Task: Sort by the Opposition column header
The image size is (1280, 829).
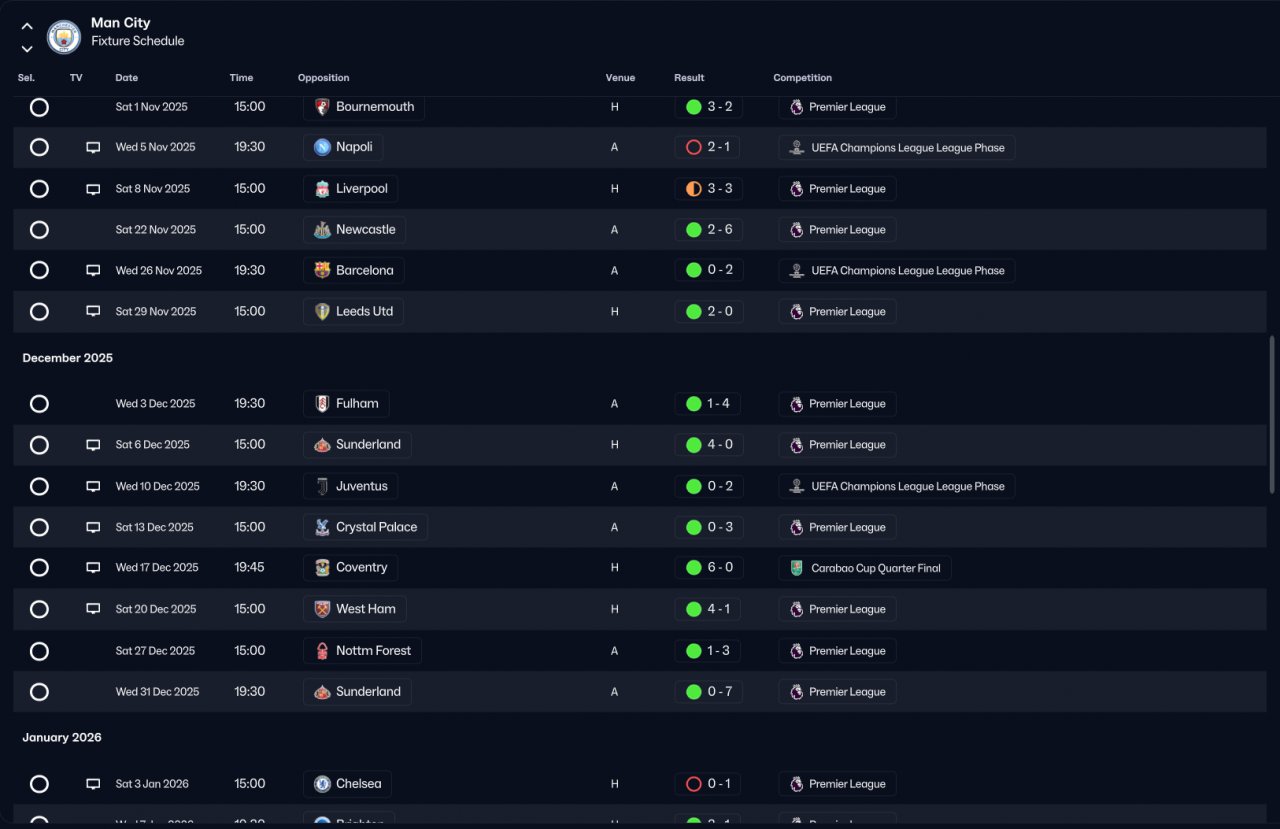Action: [x=324, y=78]
